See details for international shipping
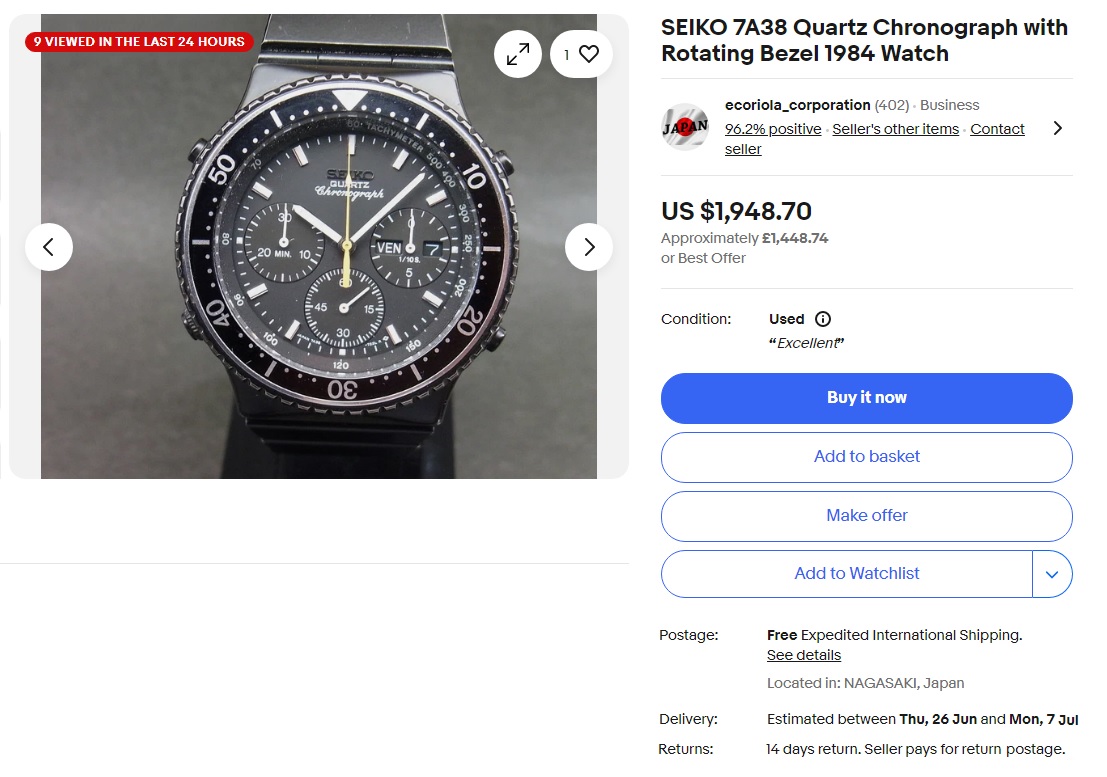The image size is (1107, 777). (803, 654)
